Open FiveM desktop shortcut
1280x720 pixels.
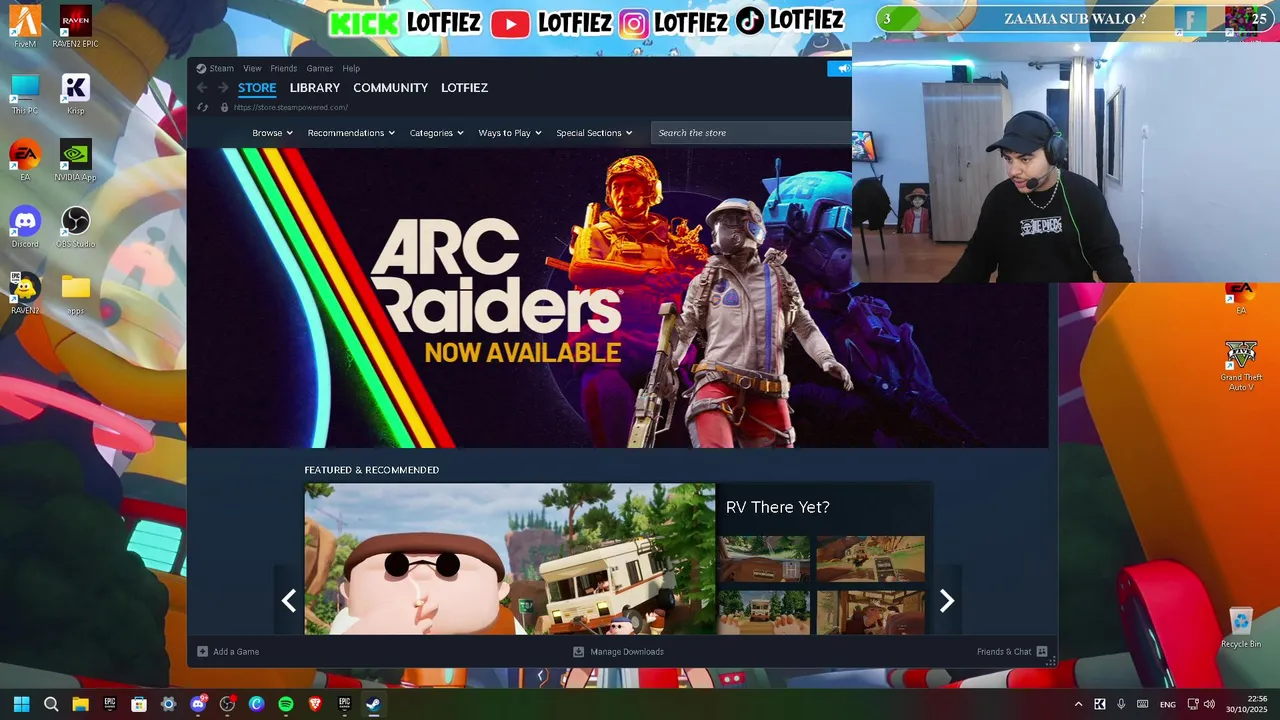coord(25,26)
